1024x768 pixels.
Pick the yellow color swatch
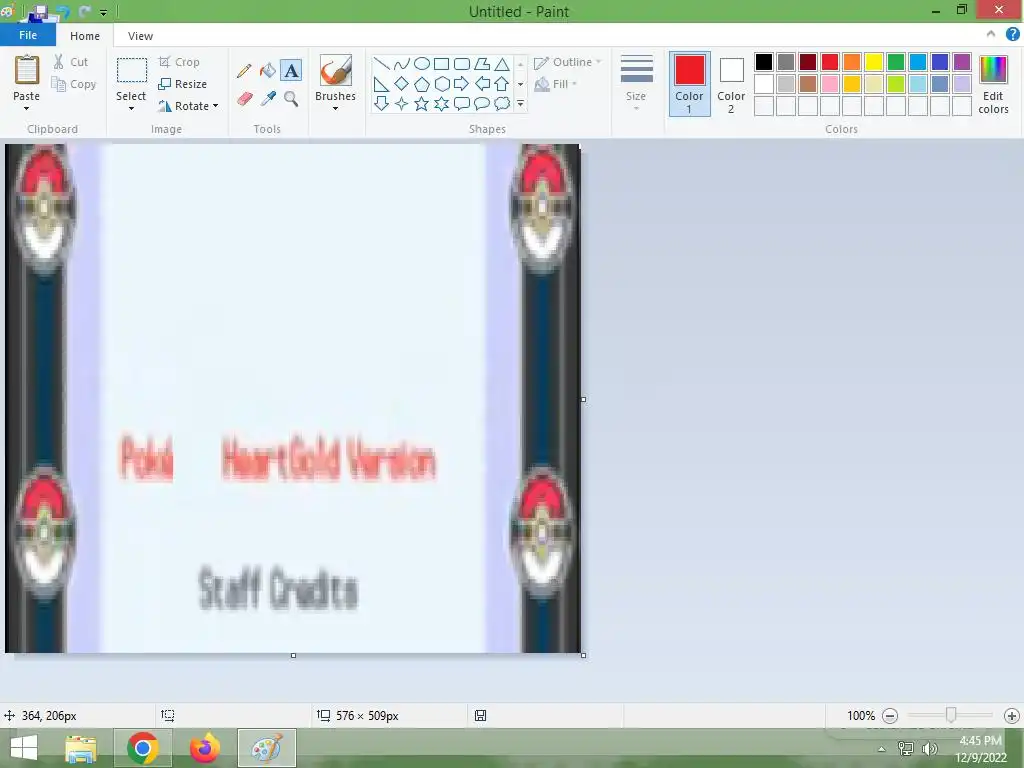(874, 62)
